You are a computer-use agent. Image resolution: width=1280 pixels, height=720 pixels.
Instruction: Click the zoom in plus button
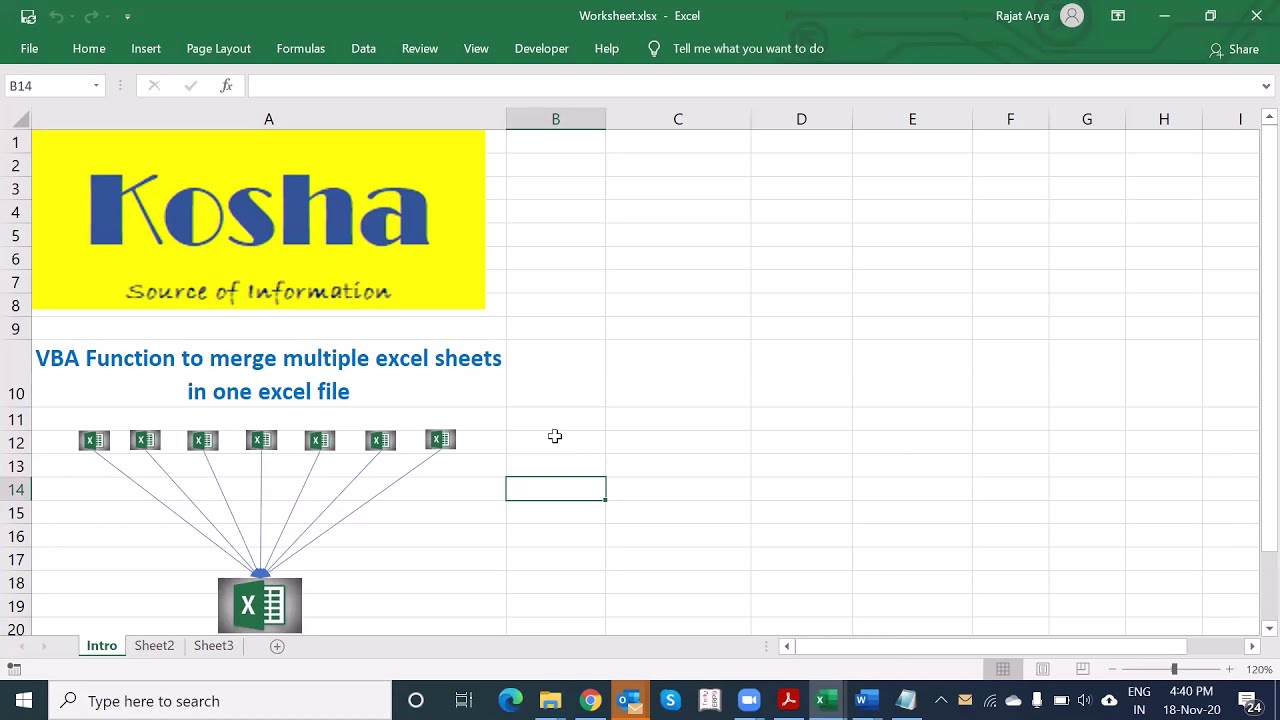(1229, 669)
